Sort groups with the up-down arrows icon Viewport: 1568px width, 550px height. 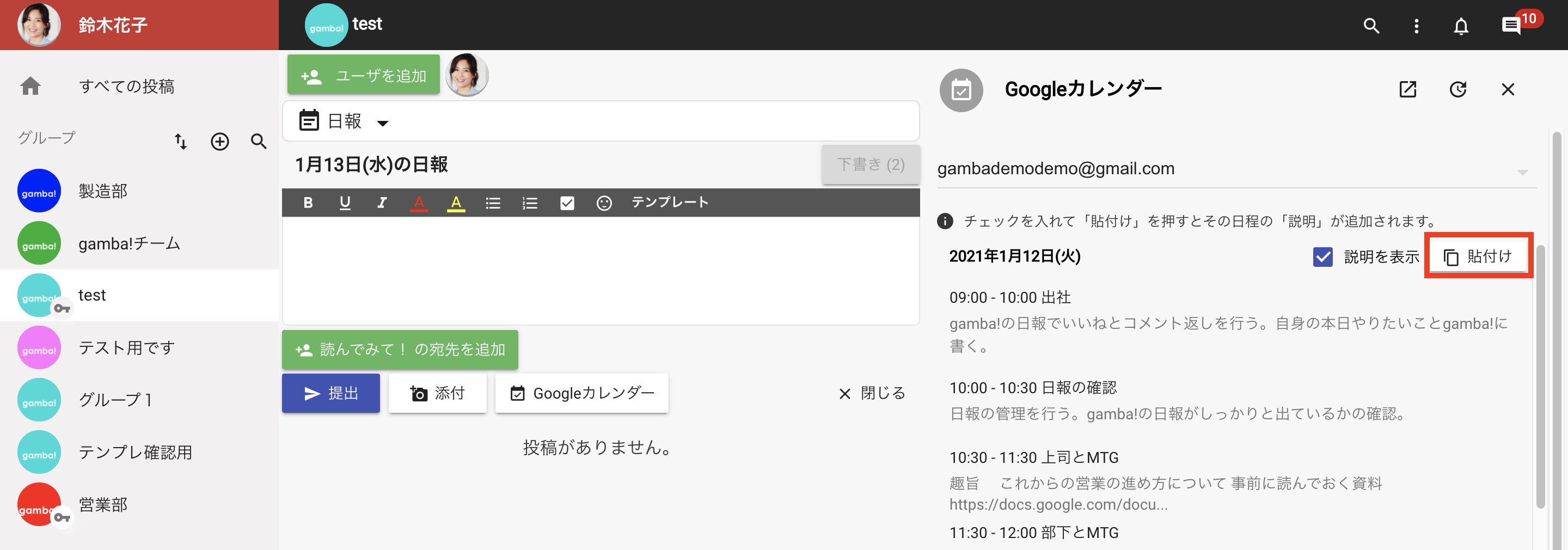pyautogui.click(x=181, y=141)
